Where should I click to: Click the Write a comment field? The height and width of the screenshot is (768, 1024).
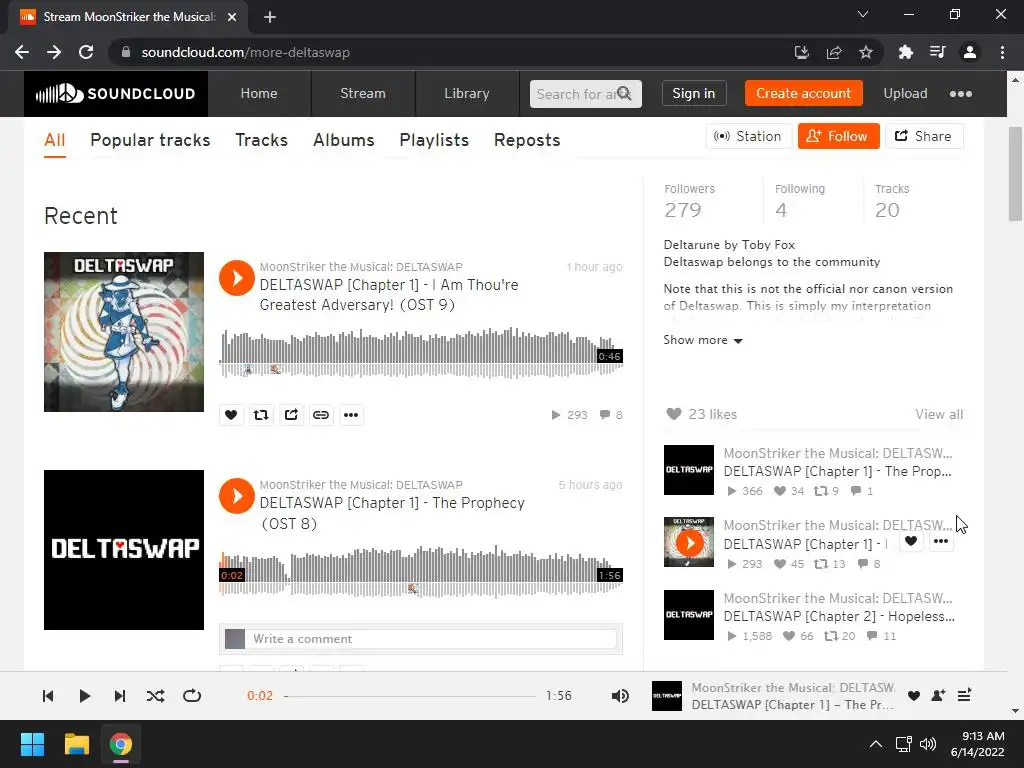(434, 639)
